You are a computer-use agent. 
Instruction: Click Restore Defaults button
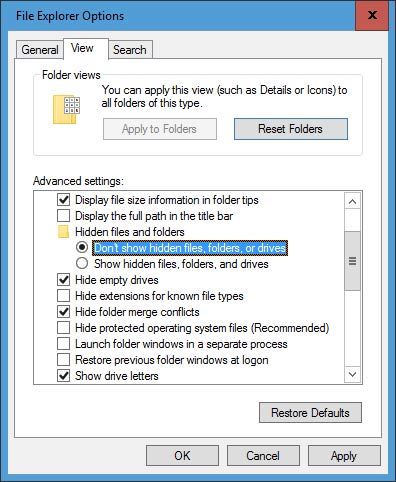[310, 413]
